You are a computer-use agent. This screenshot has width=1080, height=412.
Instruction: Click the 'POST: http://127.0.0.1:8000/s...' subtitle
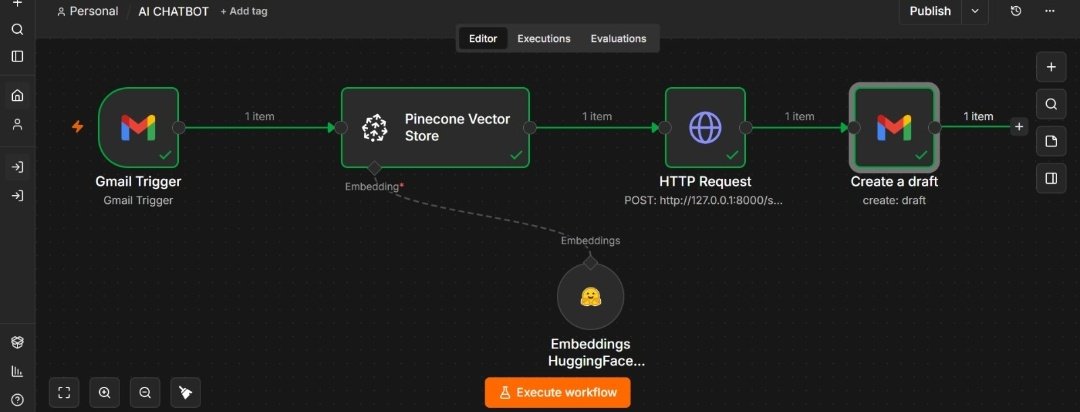[704, 200]
